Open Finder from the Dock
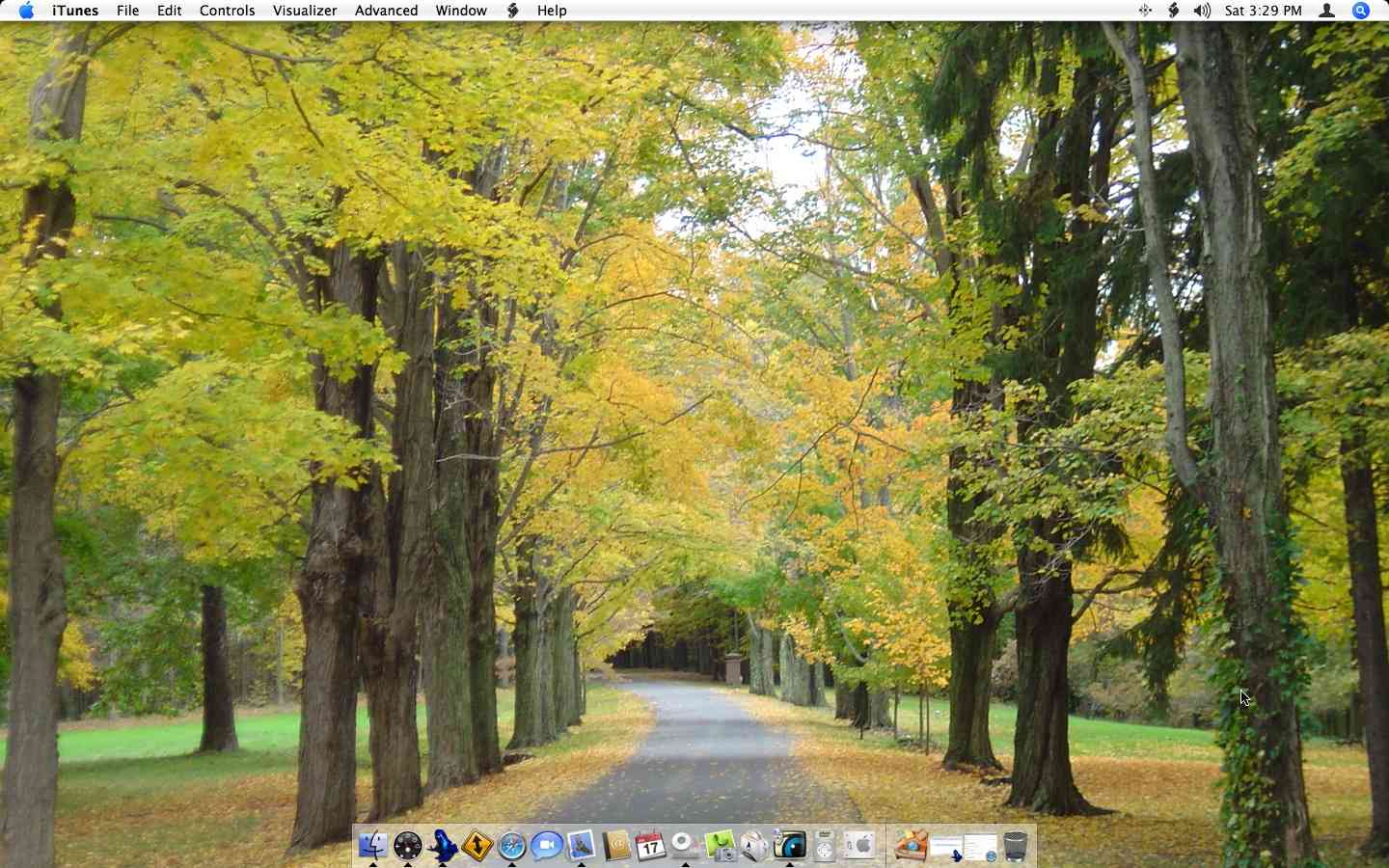1389x868 pixels. coord(374,846)
